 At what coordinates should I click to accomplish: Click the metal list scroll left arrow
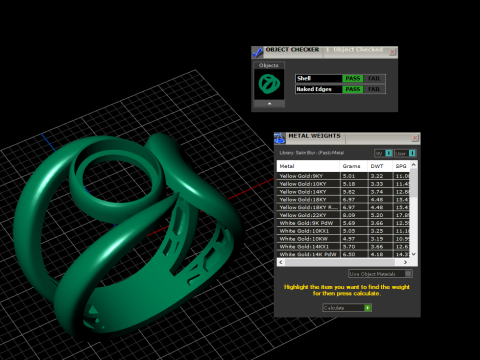point(281,262)
